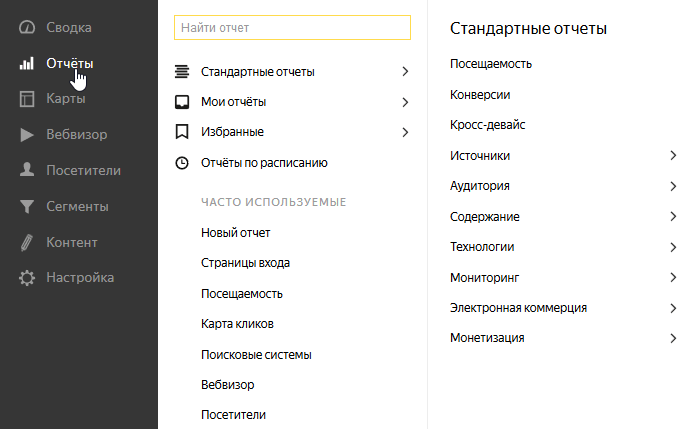The width and height of the screenshot is (692, 429).
Task: Click the Избранные bookmark icon
Action: tap(181, 132)
